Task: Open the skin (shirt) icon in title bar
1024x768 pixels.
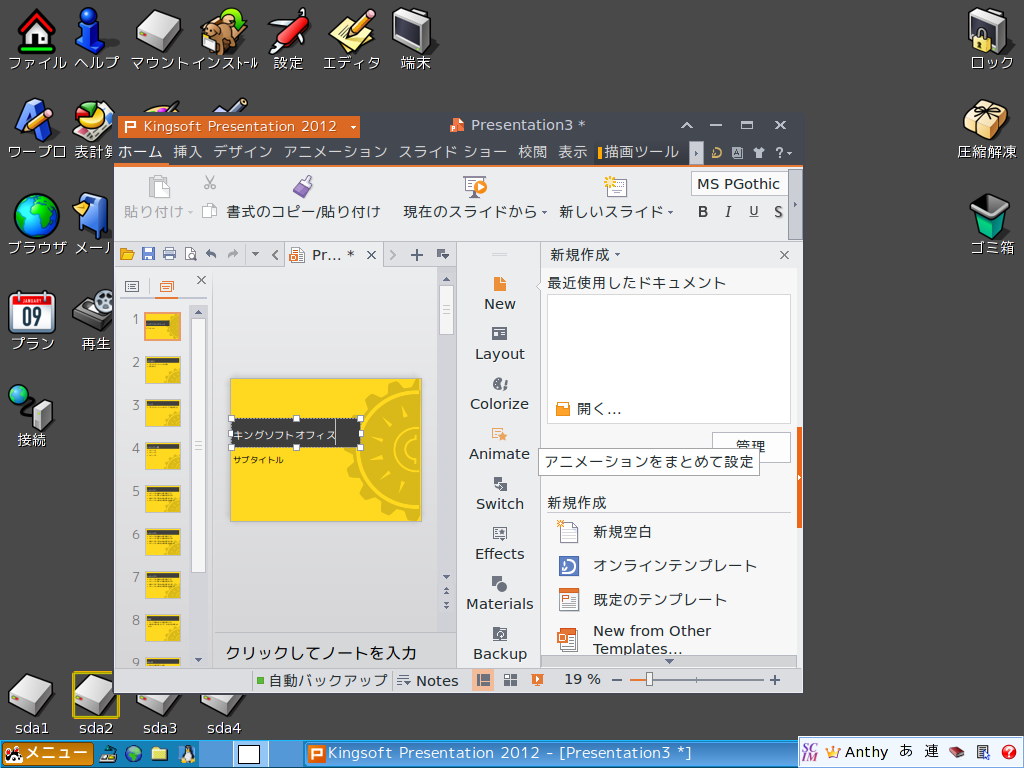Action: pyautogui.click(x=758, y=153)
